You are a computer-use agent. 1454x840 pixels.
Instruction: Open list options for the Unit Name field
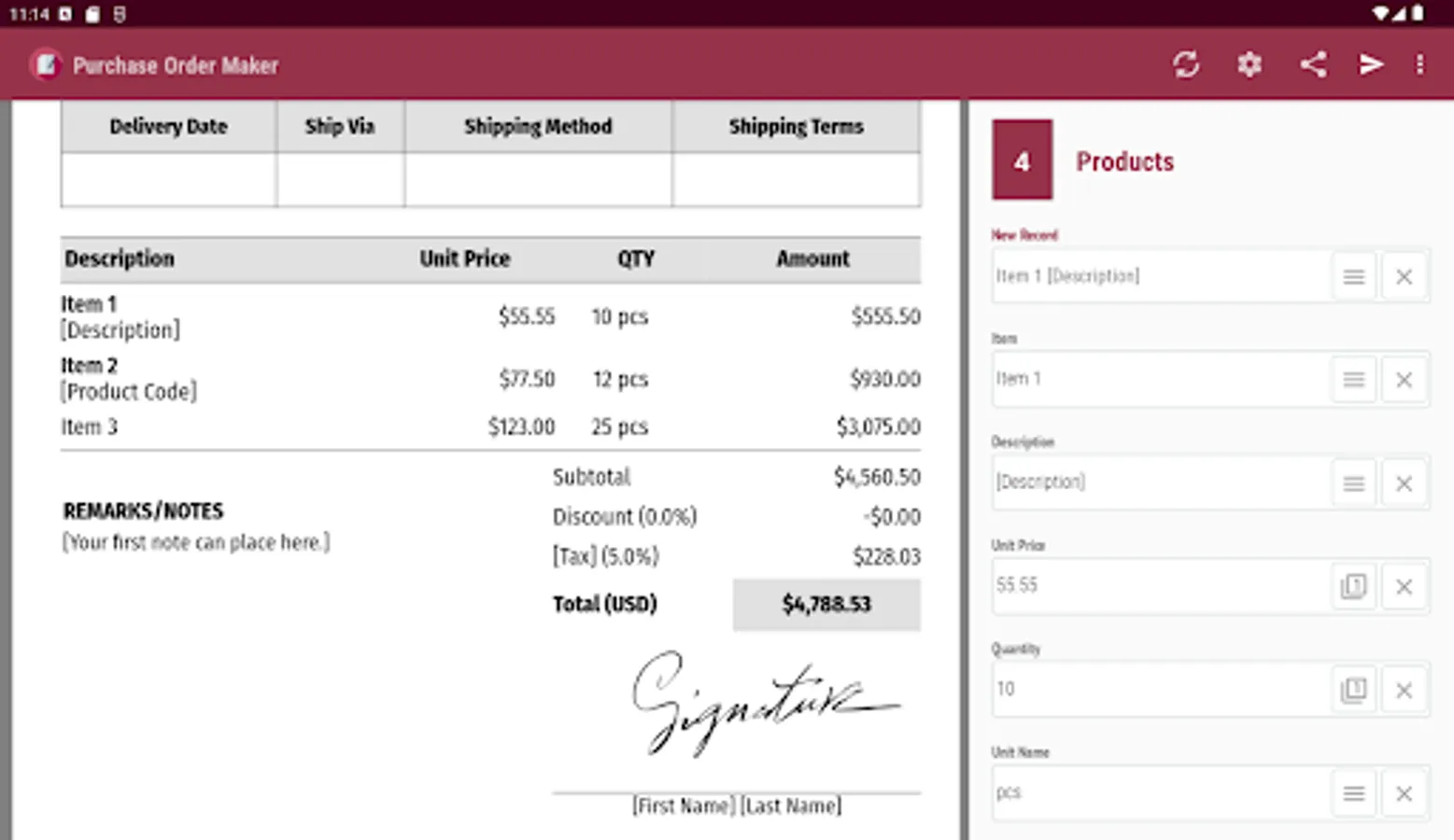click(x=1353, y=793)
